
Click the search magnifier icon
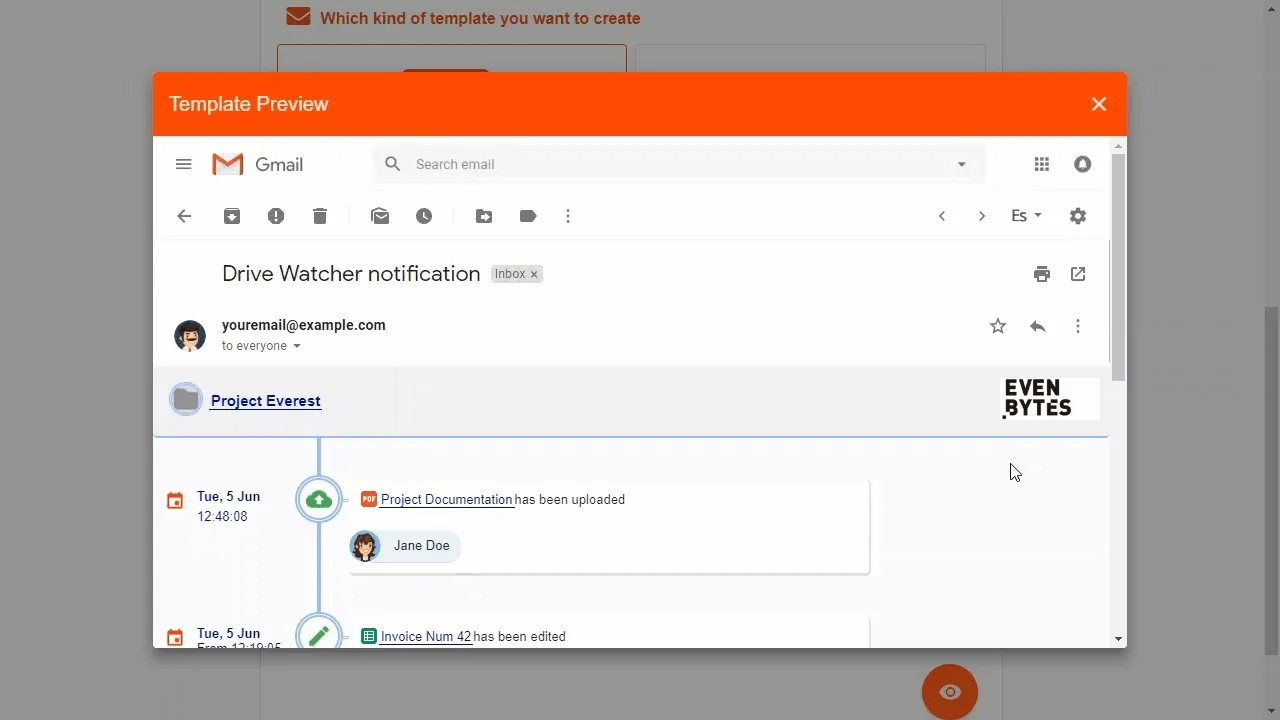pos(393,164)
